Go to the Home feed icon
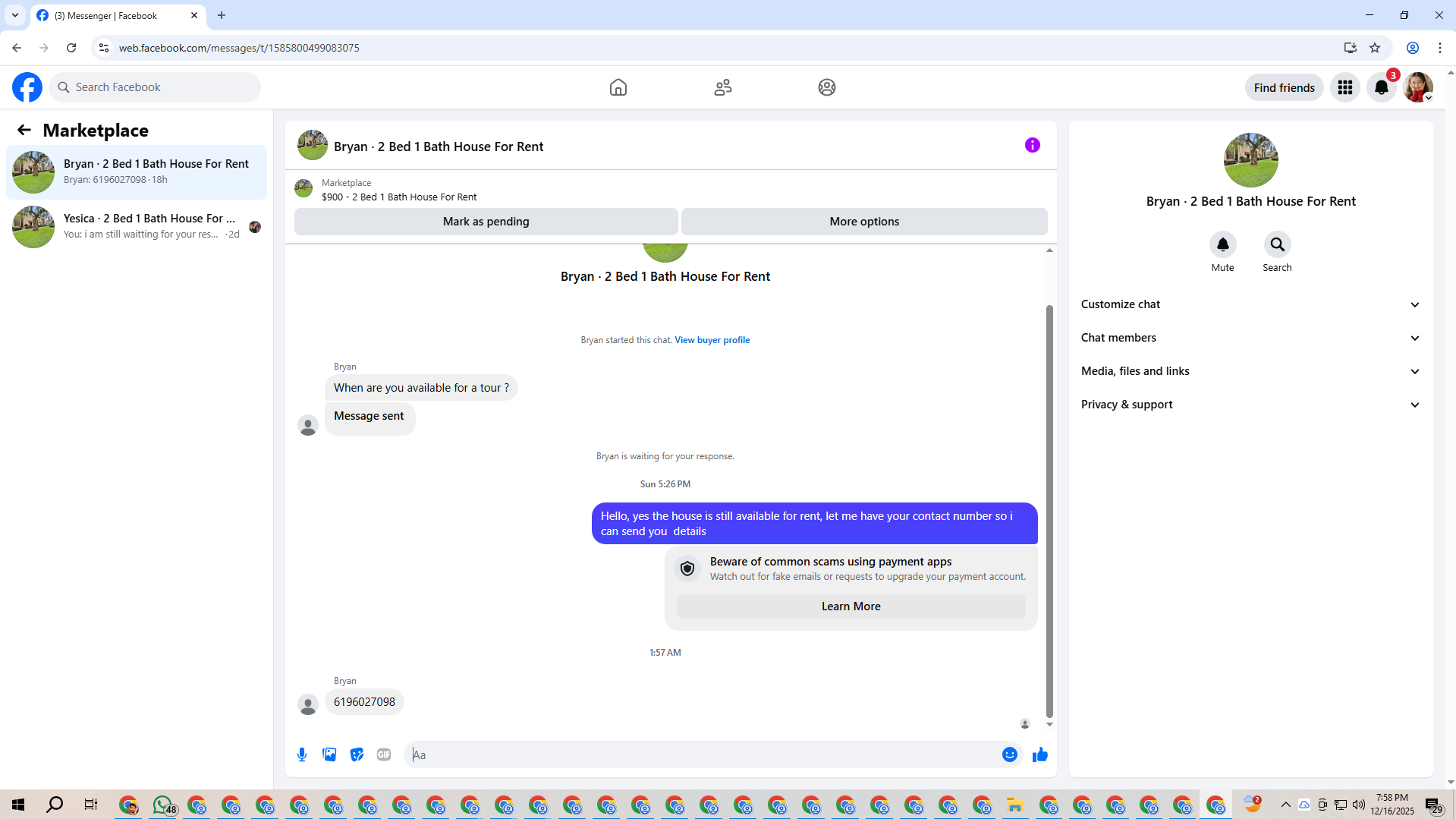Image resolution: width=1456 pixels, height=819 pixels. coord(618,87)
